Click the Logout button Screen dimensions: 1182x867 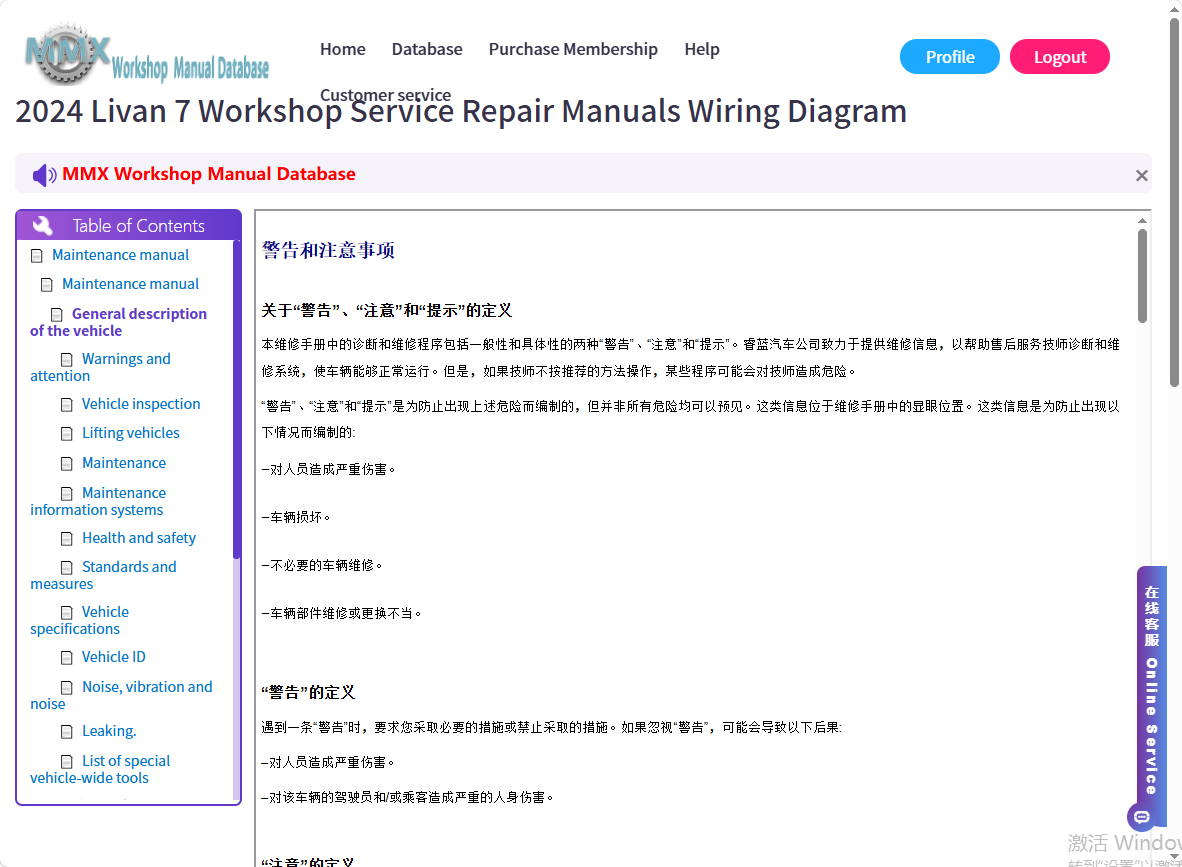[x=1060, y=57]
